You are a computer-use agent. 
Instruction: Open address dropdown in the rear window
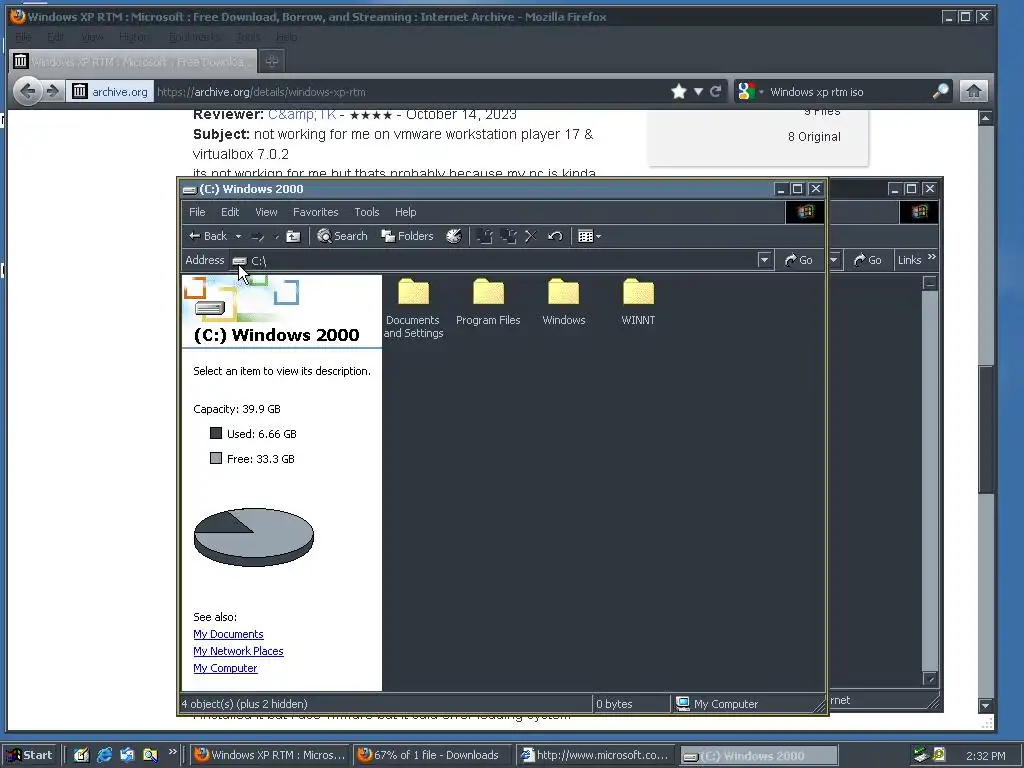click(x=834, y=260)
